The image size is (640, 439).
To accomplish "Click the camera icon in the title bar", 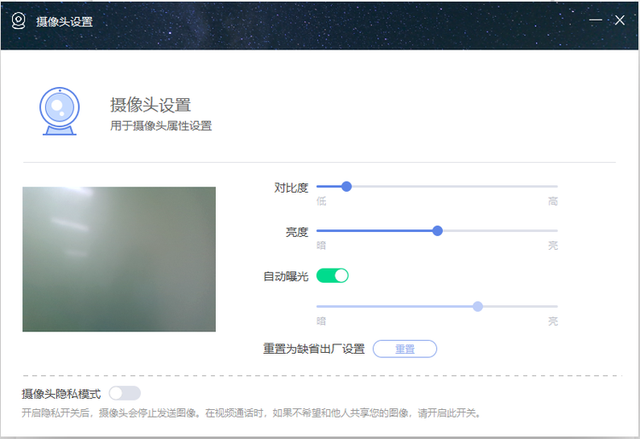I will 18,20.
